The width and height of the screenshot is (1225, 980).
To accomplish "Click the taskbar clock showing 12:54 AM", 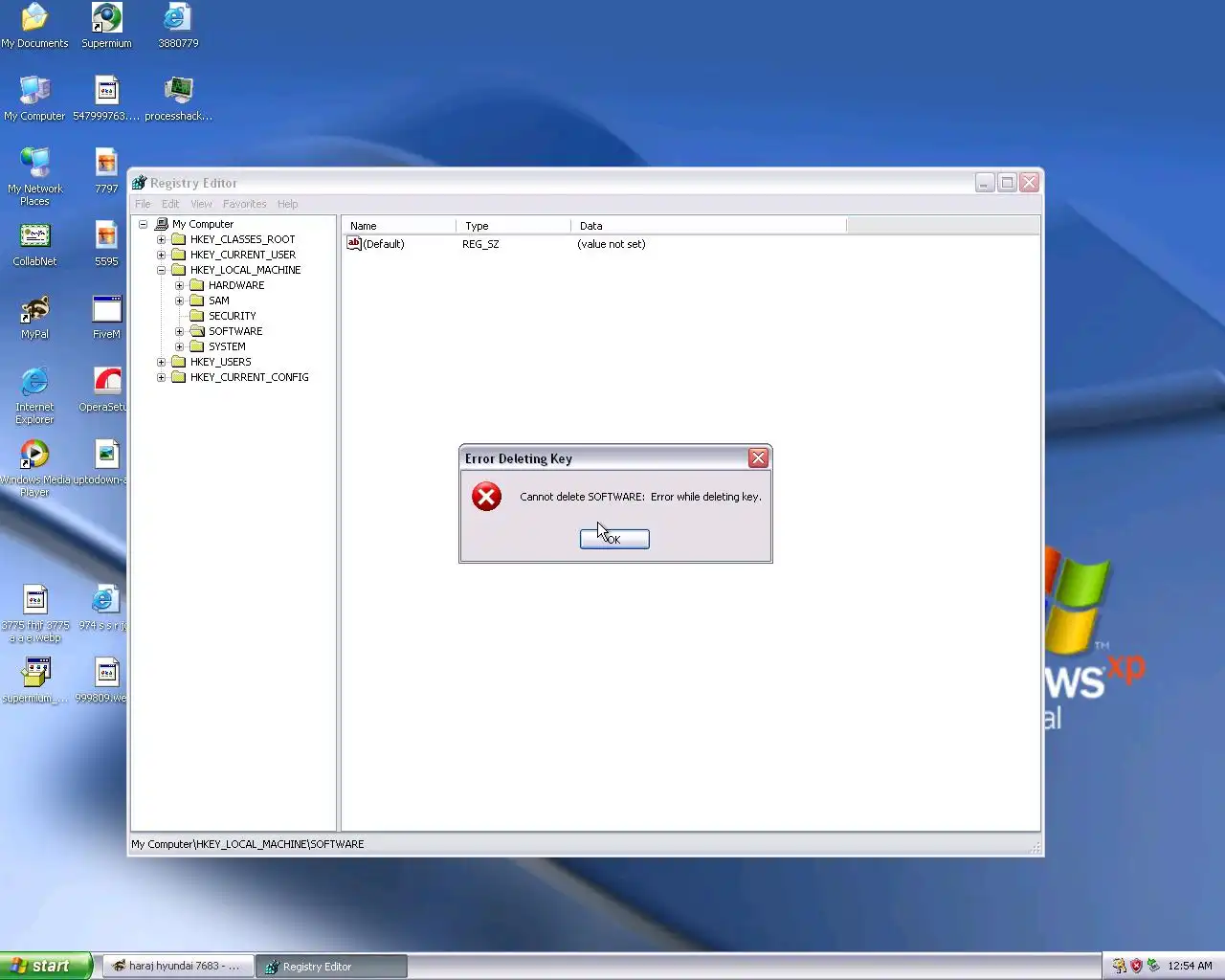I will [1190, 966].
